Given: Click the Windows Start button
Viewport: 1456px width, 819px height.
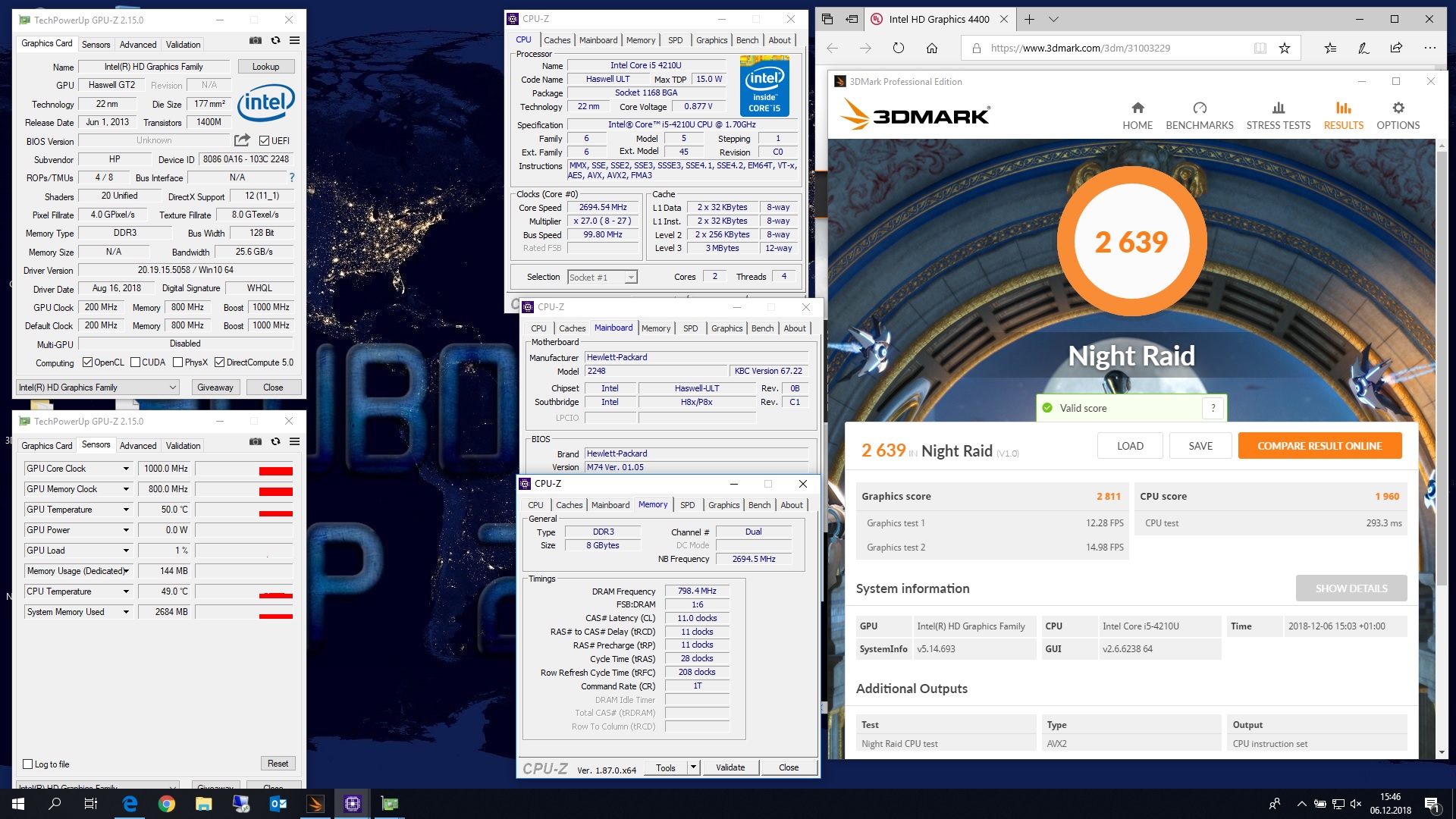Looking at the screenshot, I should (x=18, y=804).
